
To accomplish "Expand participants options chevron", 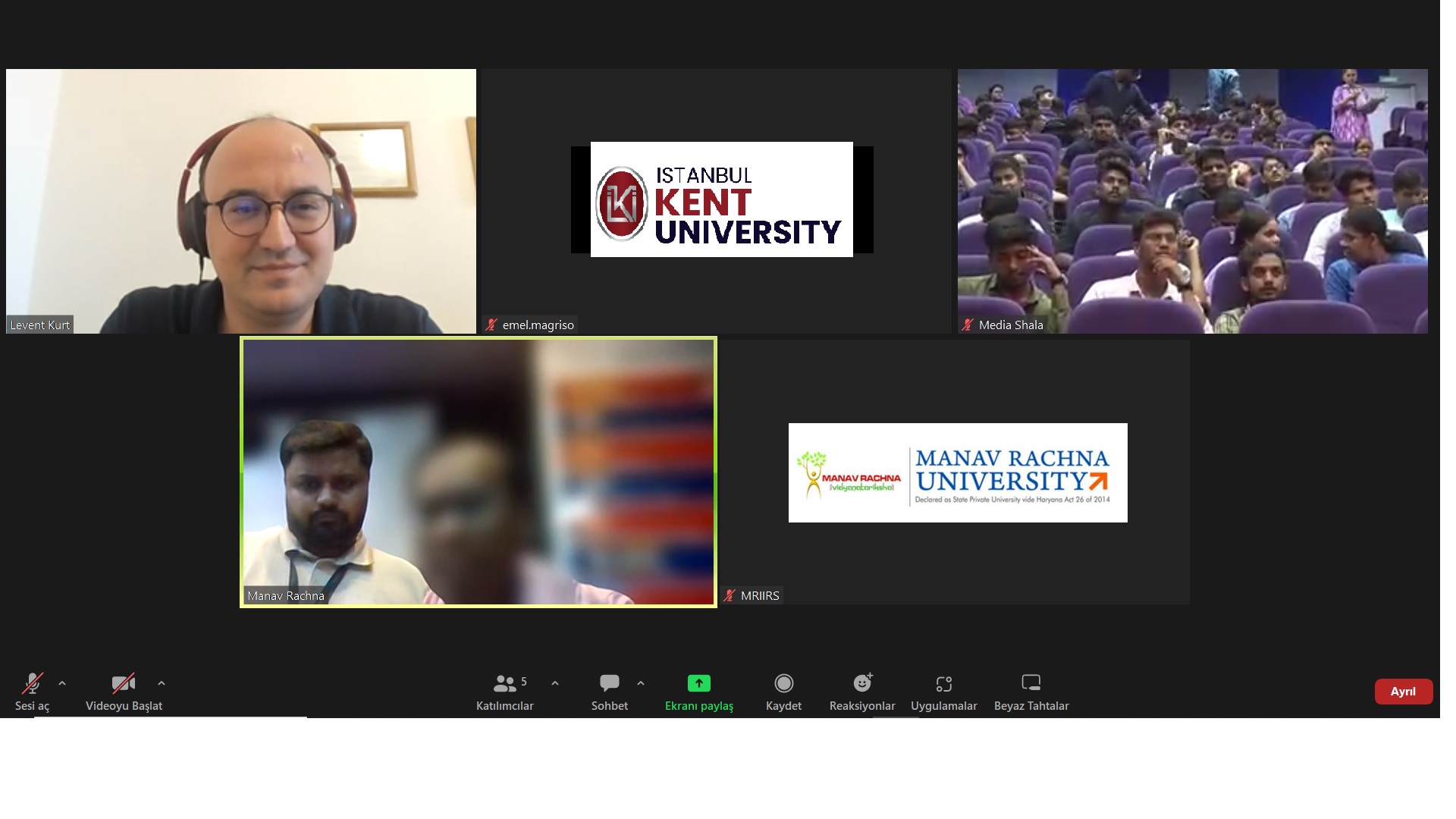I will [555, 684].
